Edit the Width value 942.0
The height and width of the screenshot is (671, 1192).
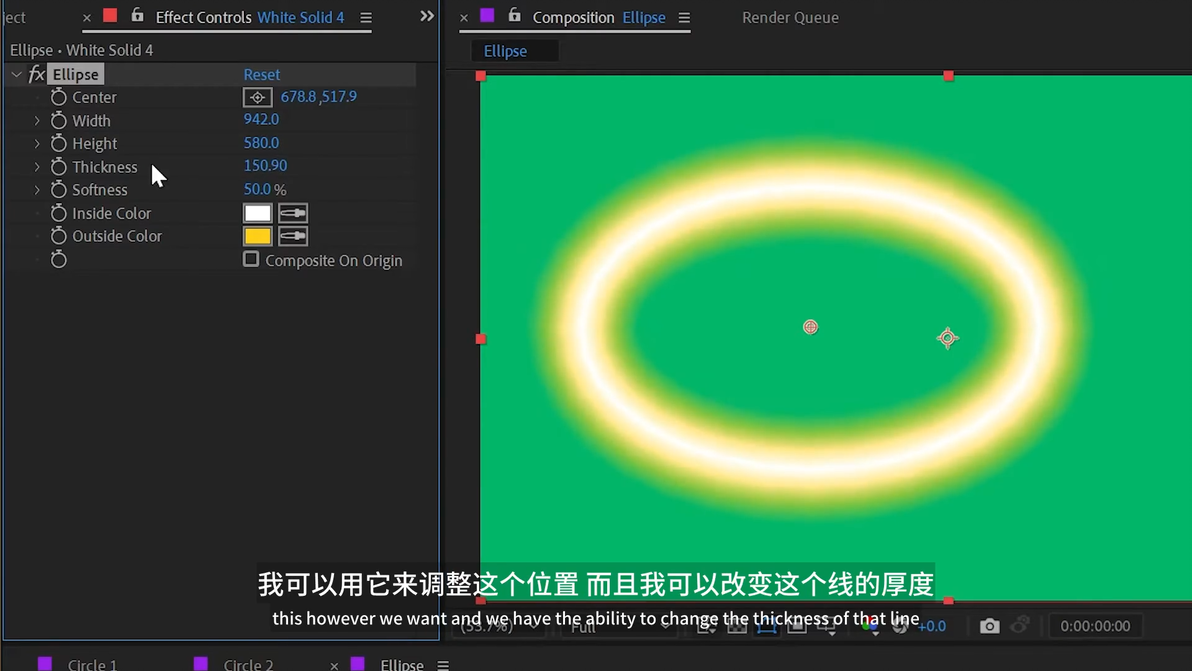(x=261, y=119)
